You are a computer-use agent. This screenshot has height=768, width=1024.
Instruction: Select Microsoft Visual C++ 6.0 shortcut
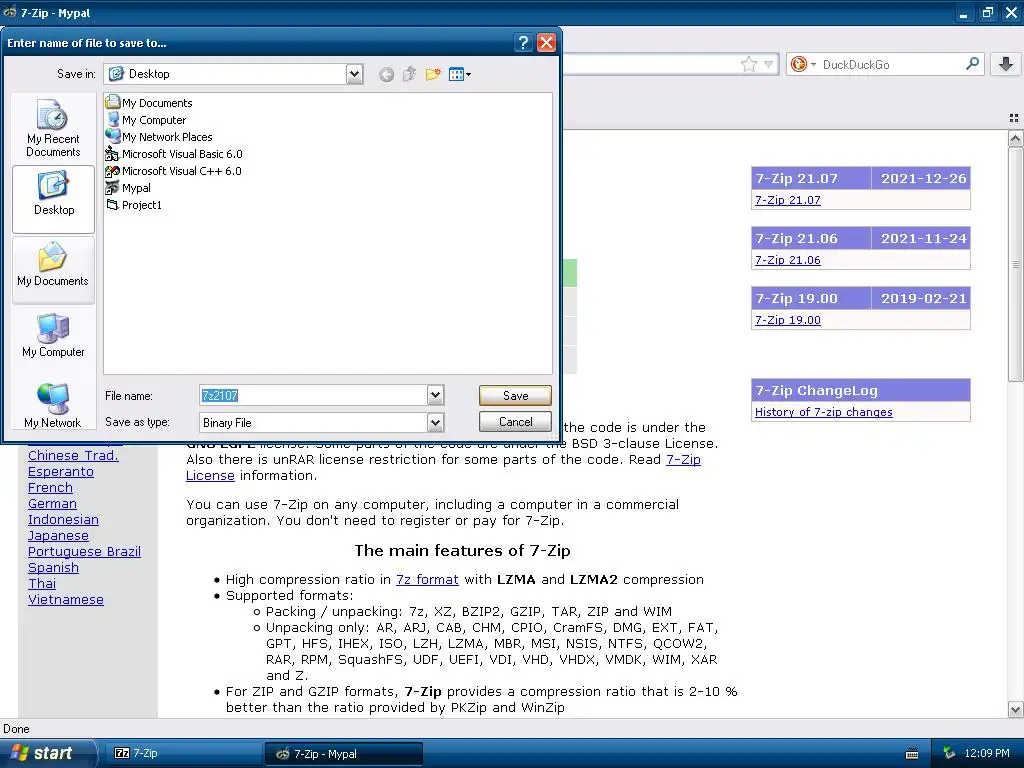point(174,170)
